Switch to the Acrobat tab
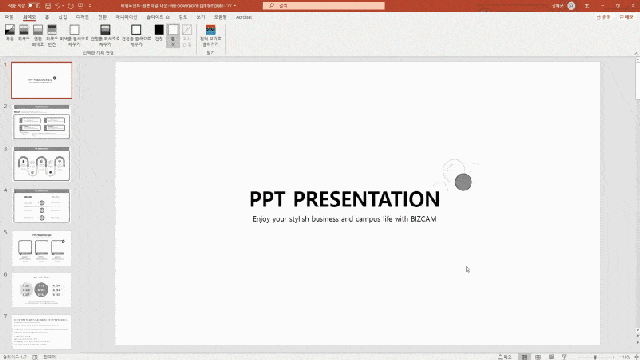 click(x=244, y=17)
